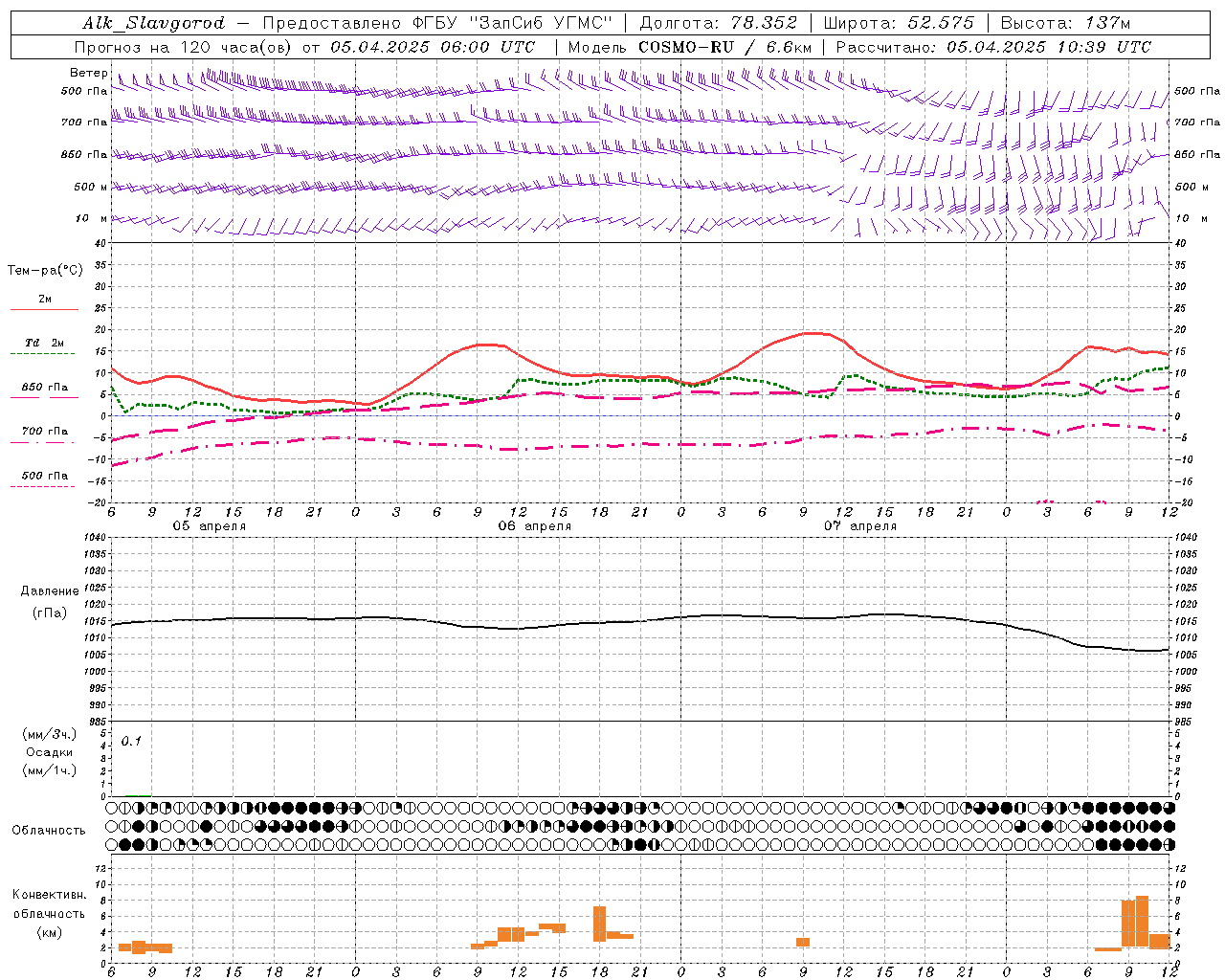This screenshot has height=980, width=1225.
Task: Click the model name COSMO-RU / 6.6км
Action: [724, 47]
